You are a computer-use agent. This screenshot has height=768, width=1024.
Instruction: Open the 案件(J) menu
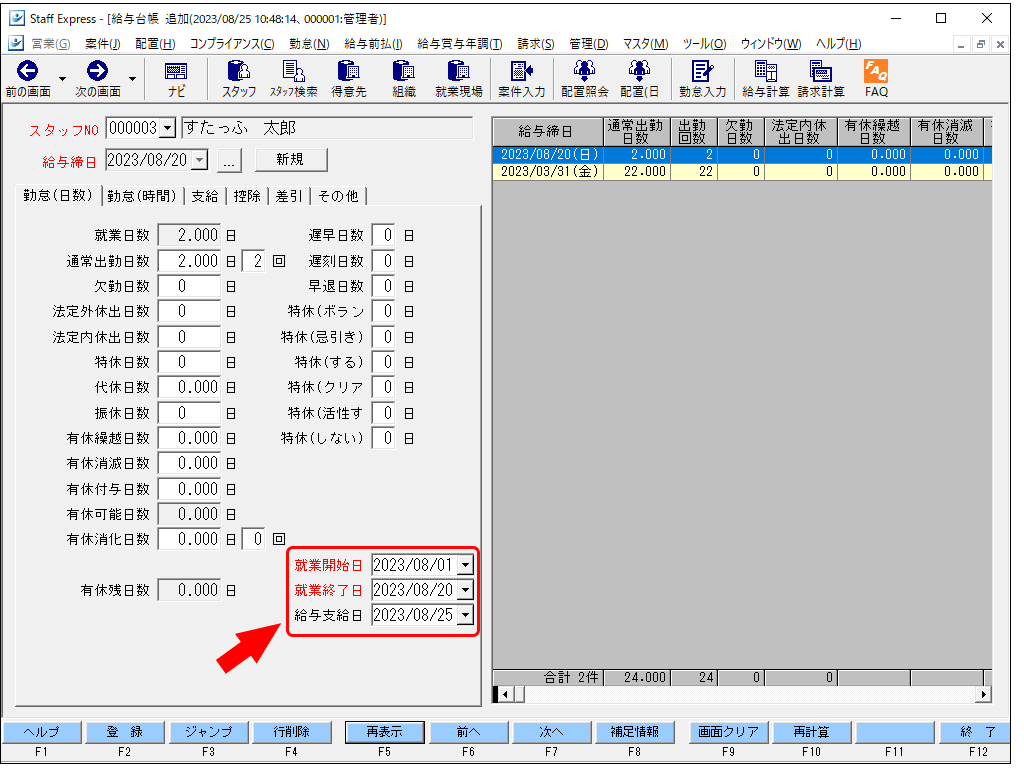coord(103,44)
